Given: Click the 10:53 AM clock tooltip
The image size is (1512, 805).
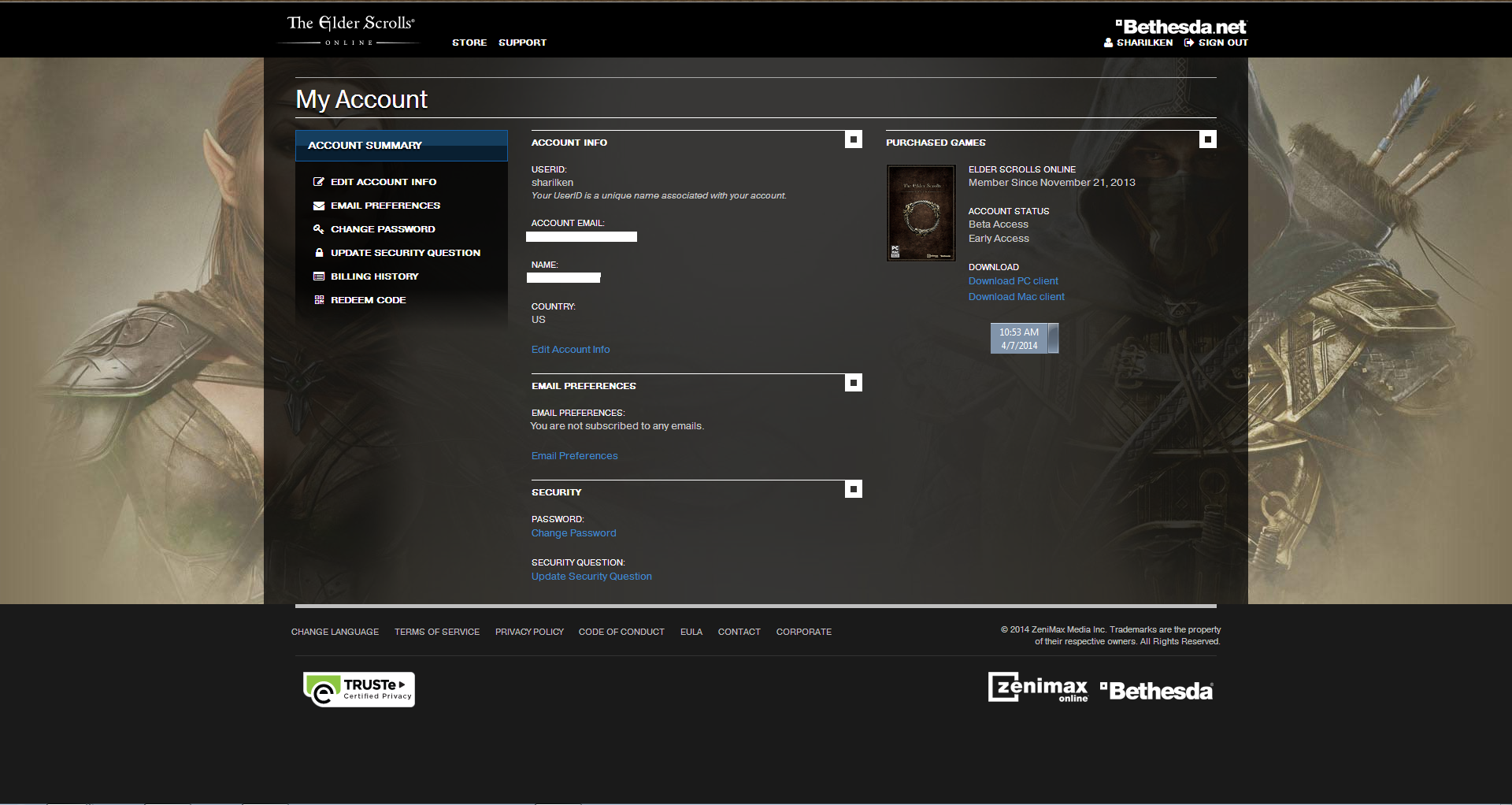Looking at the screenshot, I should click(x=1025, y=339).
